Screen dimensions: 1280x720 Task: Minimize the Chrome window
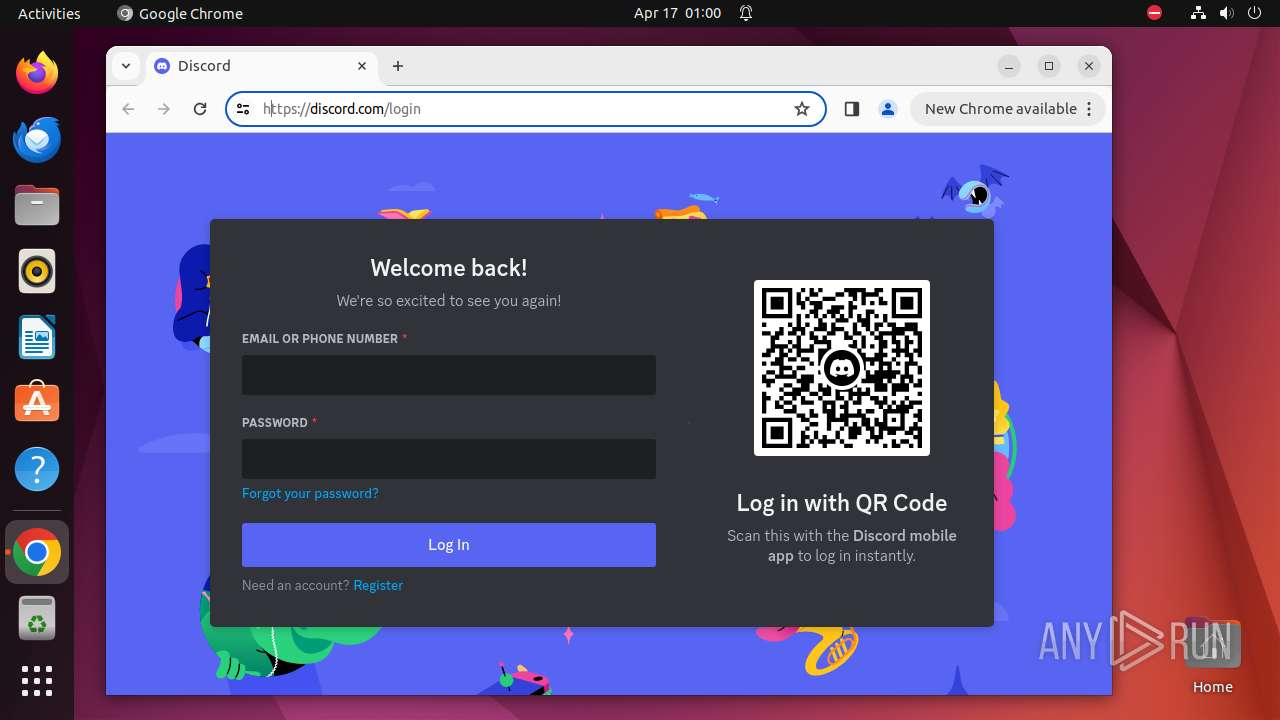tap(1009, 66)
